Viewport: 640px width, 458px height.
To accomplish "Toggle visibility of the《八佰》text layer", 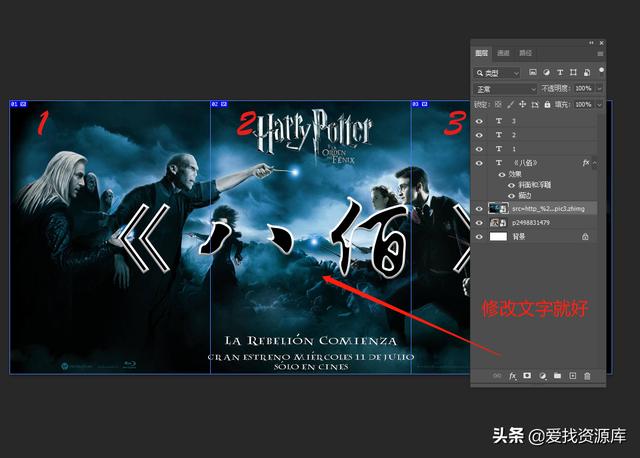I will tap(480, 163).
